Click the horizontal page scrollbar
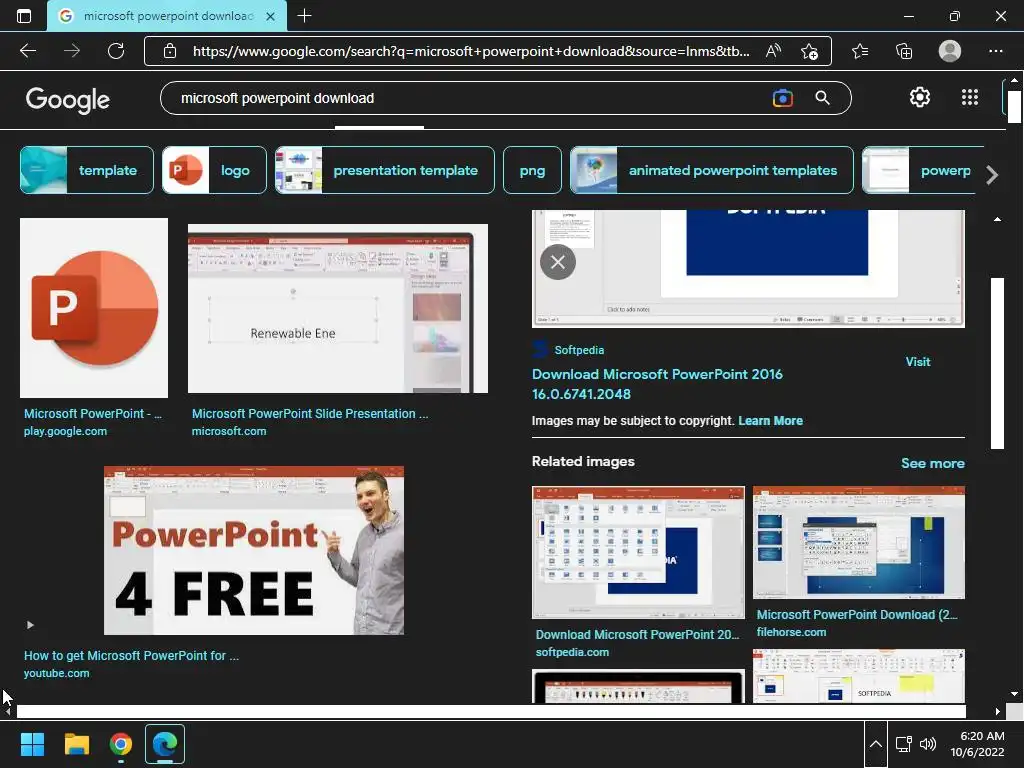The height and width of the screenshot is (768, 1024). (x=490, y=711)
